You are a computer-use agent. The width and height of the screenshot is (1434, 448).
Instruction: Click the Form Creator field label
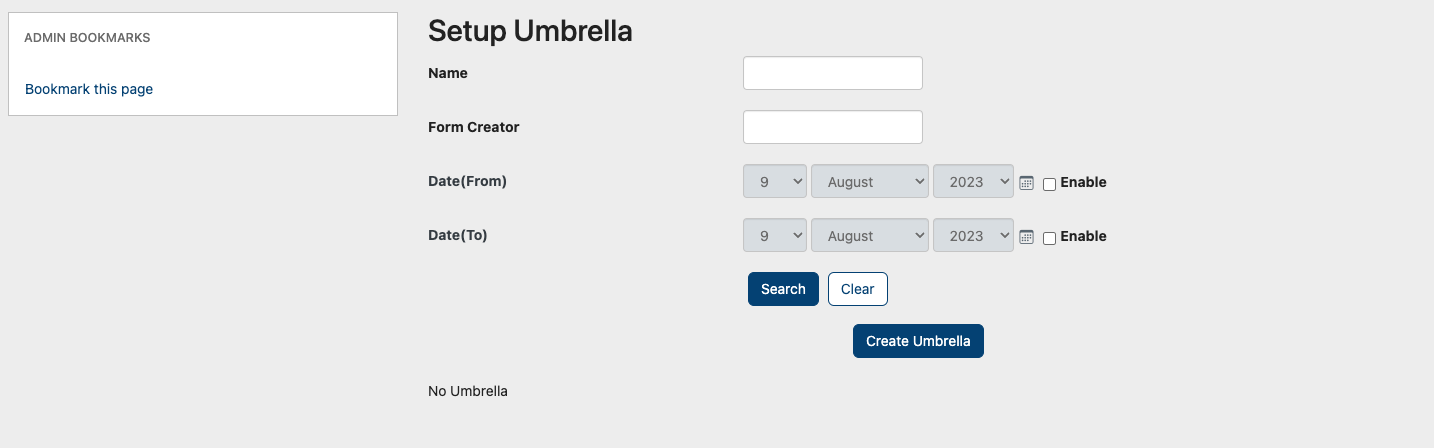(474, 127)
